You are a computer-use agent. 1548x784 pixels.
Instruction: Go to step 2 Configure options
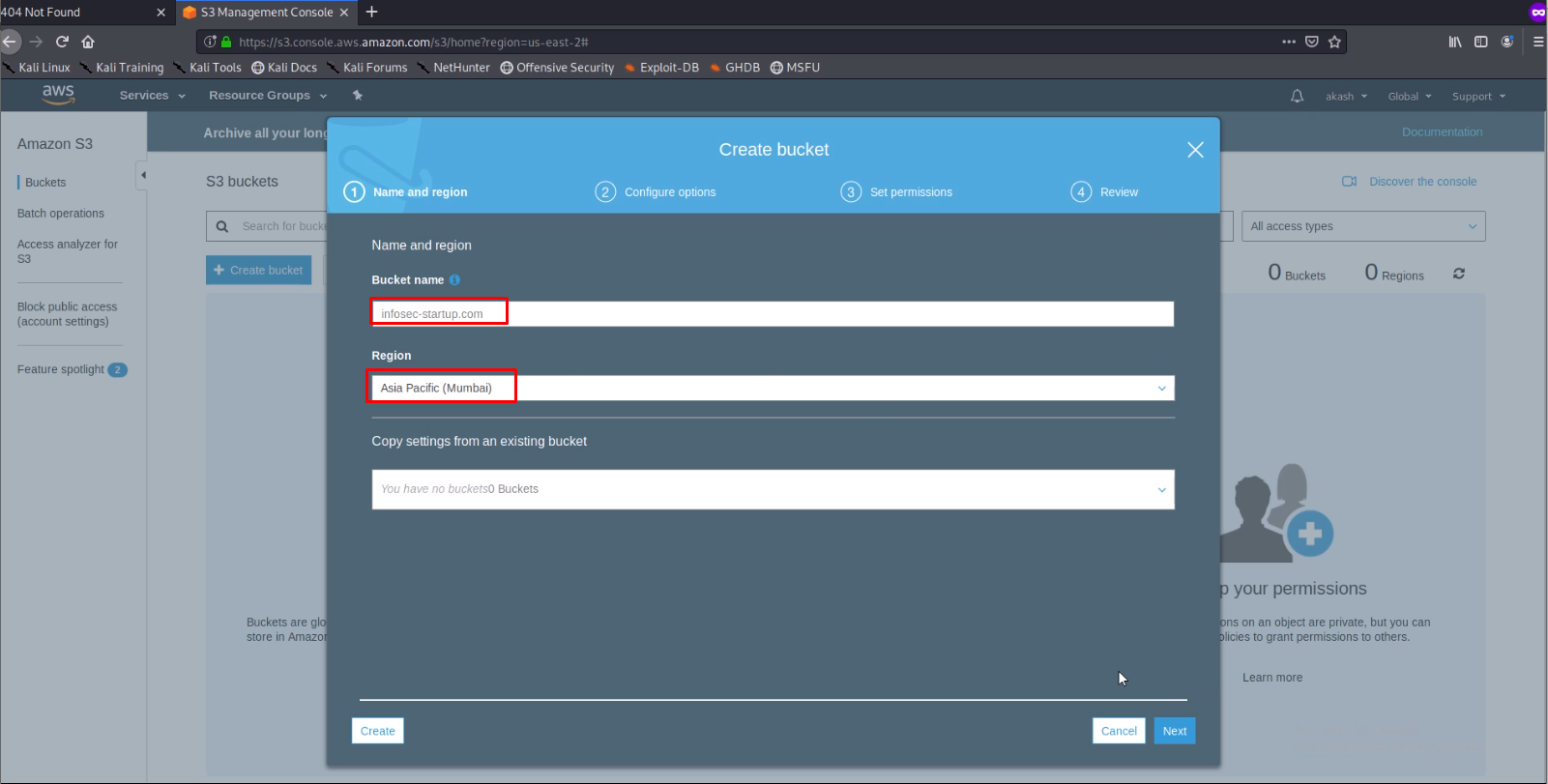[656, 192]
